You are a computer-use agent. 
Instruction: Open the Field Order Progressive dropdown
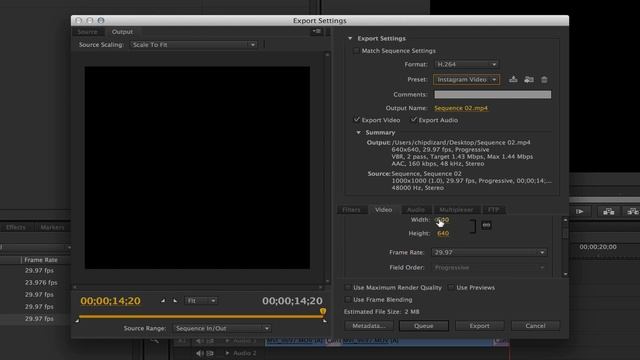click(489, 267)
